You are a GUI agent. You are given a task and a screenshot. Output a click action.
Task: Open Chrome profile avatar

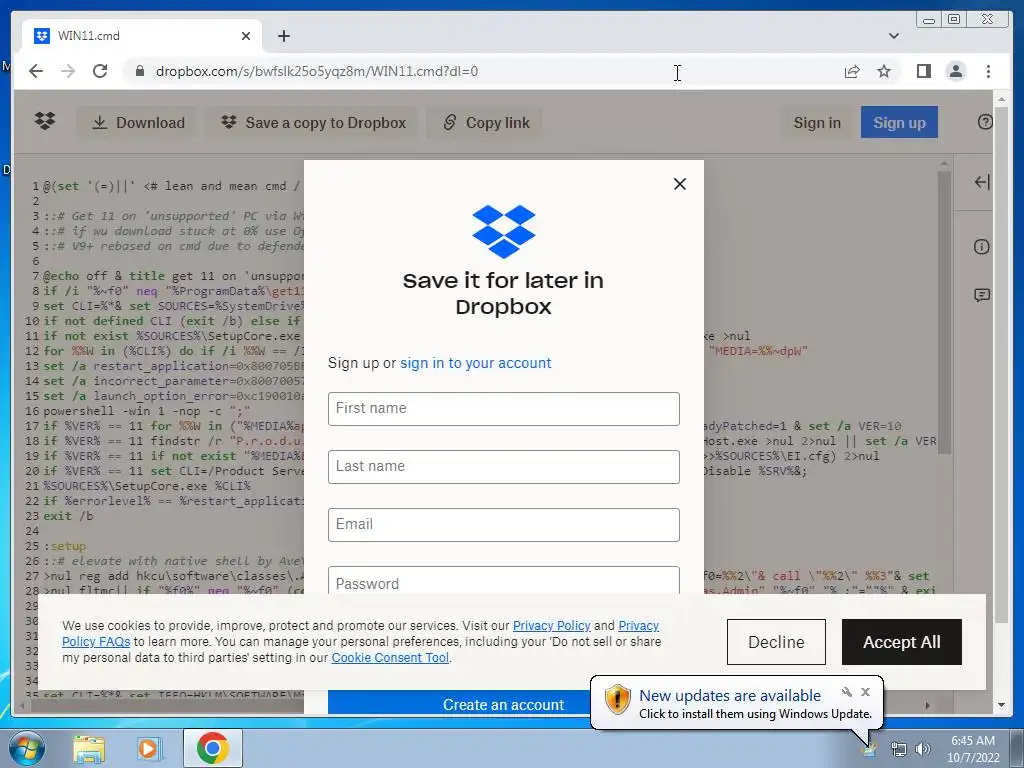(x=955, y=71)
